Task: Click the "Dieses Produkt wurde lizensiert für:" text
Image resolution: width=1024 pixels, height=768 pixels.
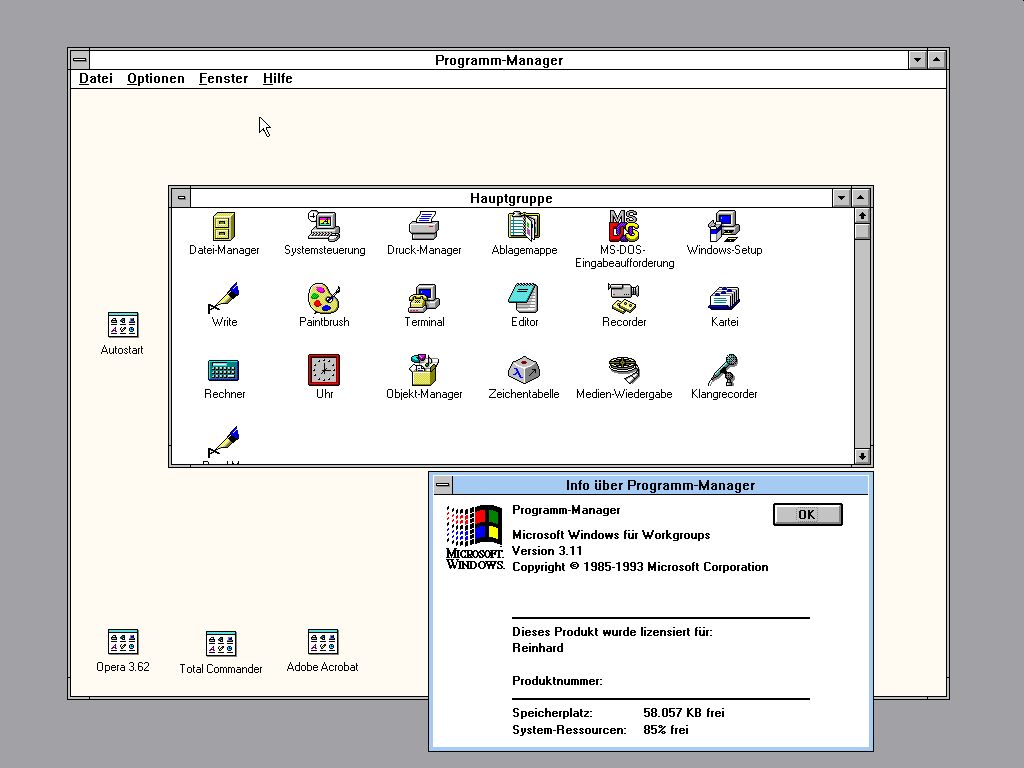Action: 612,632
